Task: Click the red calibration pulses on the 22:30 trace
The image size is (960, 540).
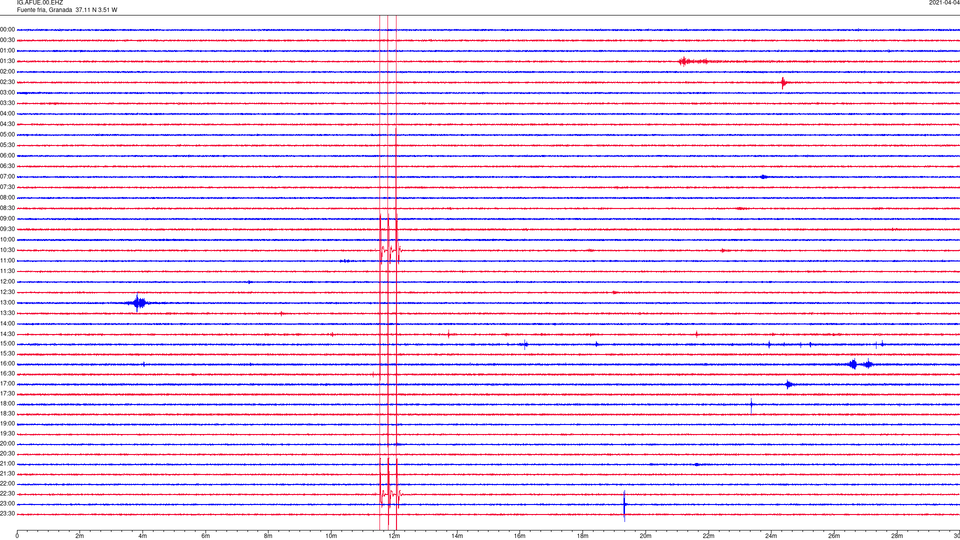Action: [x=390, y=493]
